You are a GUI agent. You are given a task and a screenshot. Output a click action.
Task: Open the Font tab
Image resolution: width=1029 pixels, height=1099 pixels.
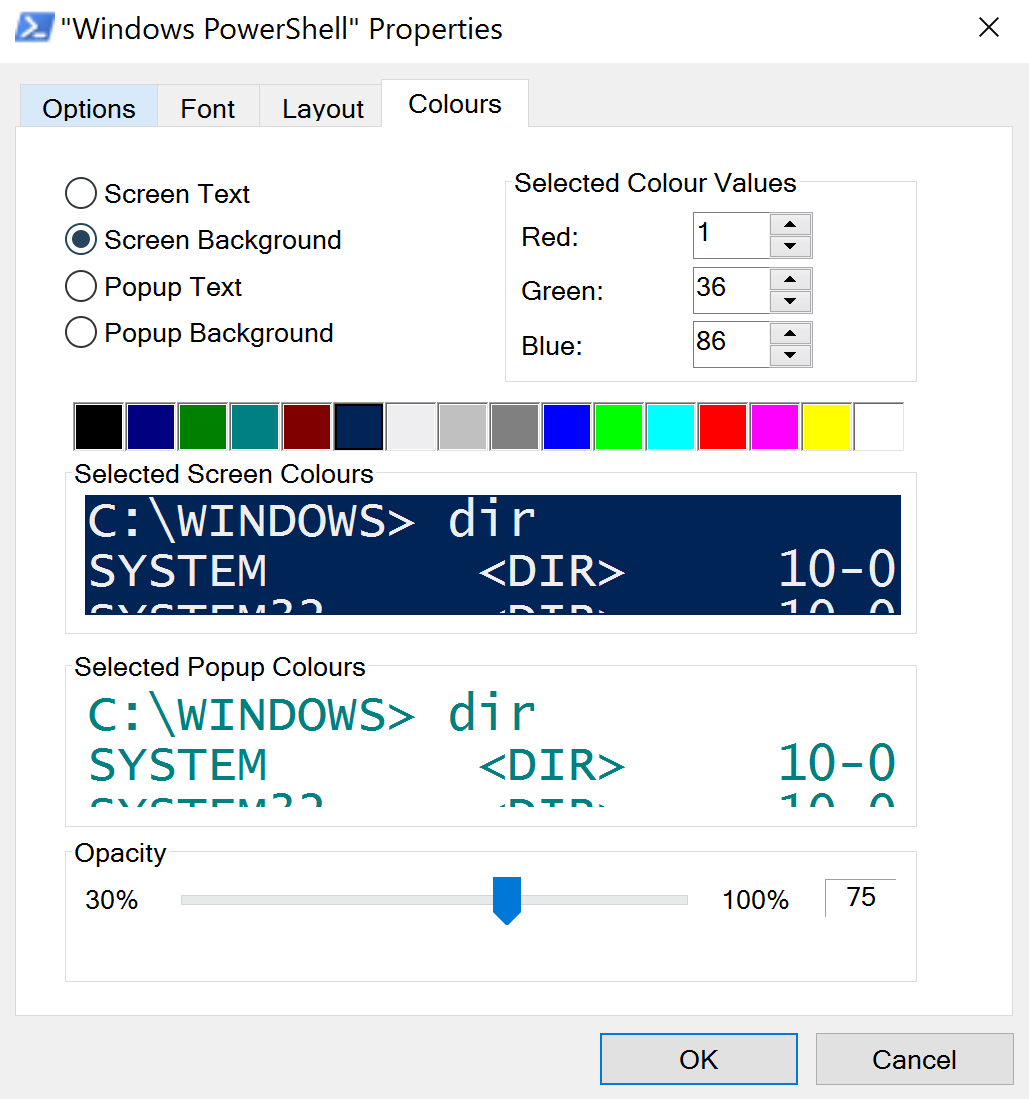(208, 107)
